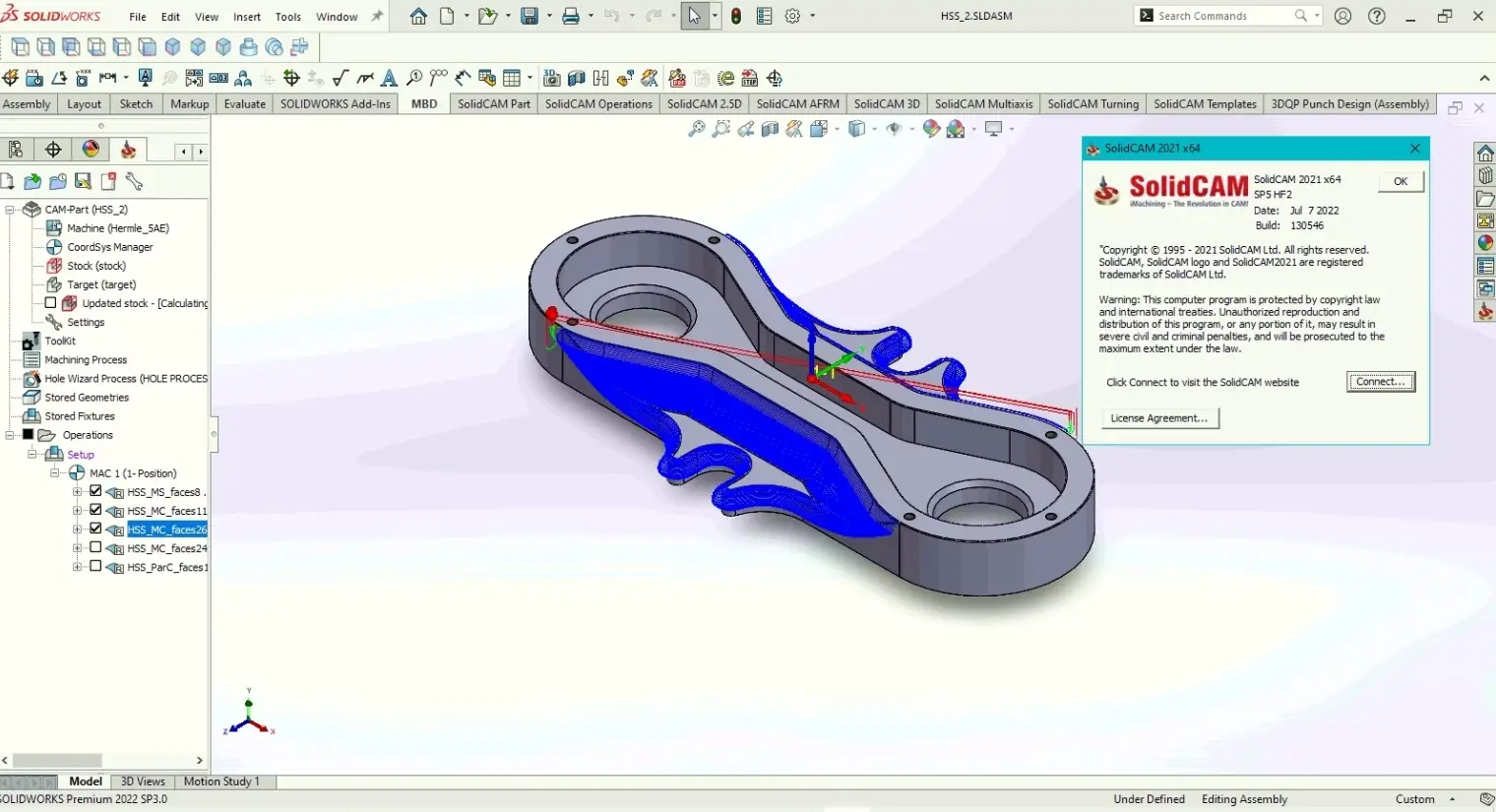
Task: Switch to the Motion Study 1 tab
Action: (x=221, y=781)
